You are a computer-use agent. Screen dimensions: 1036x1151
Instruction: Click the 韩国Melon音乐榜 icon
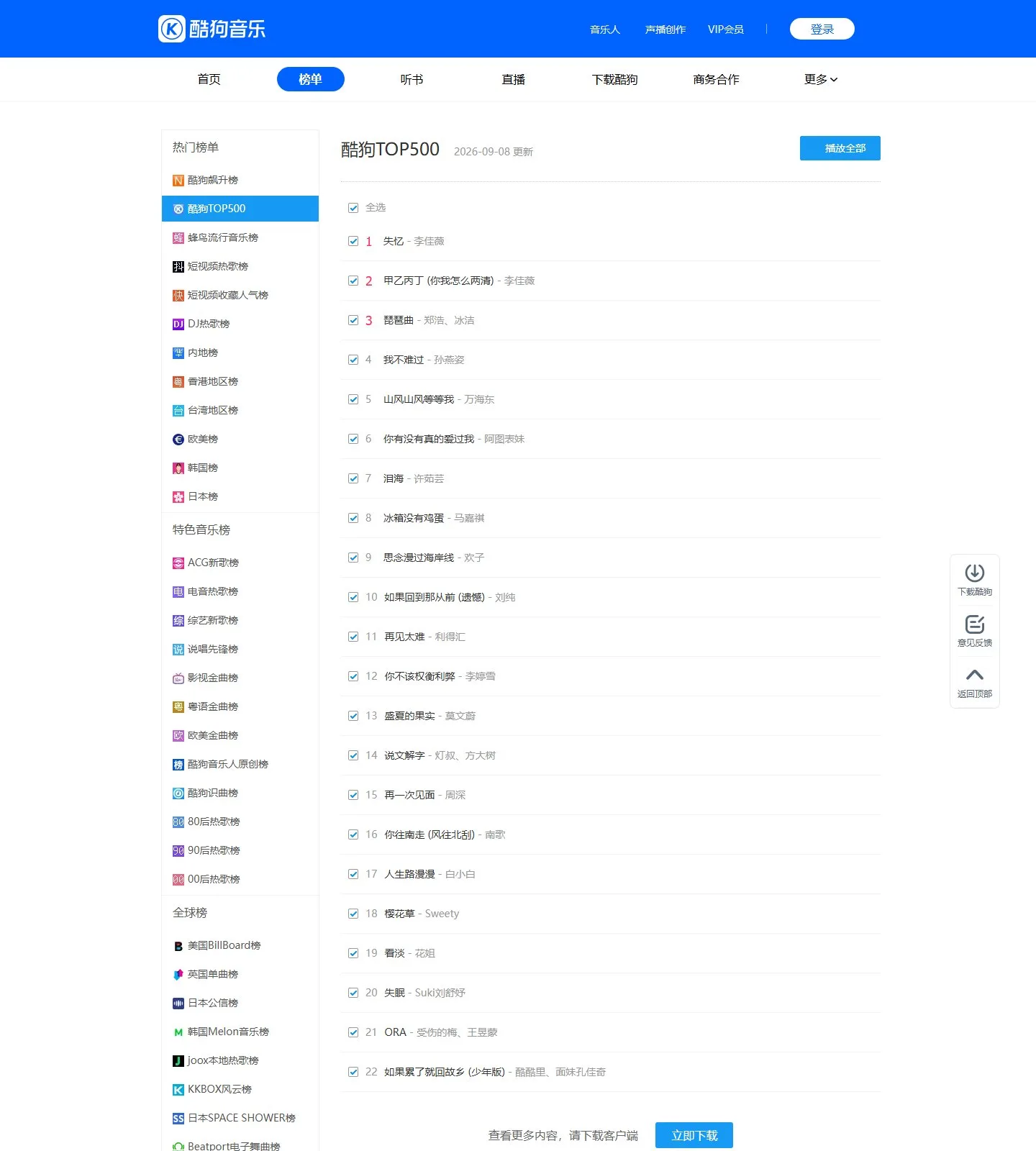point(178,1032)
